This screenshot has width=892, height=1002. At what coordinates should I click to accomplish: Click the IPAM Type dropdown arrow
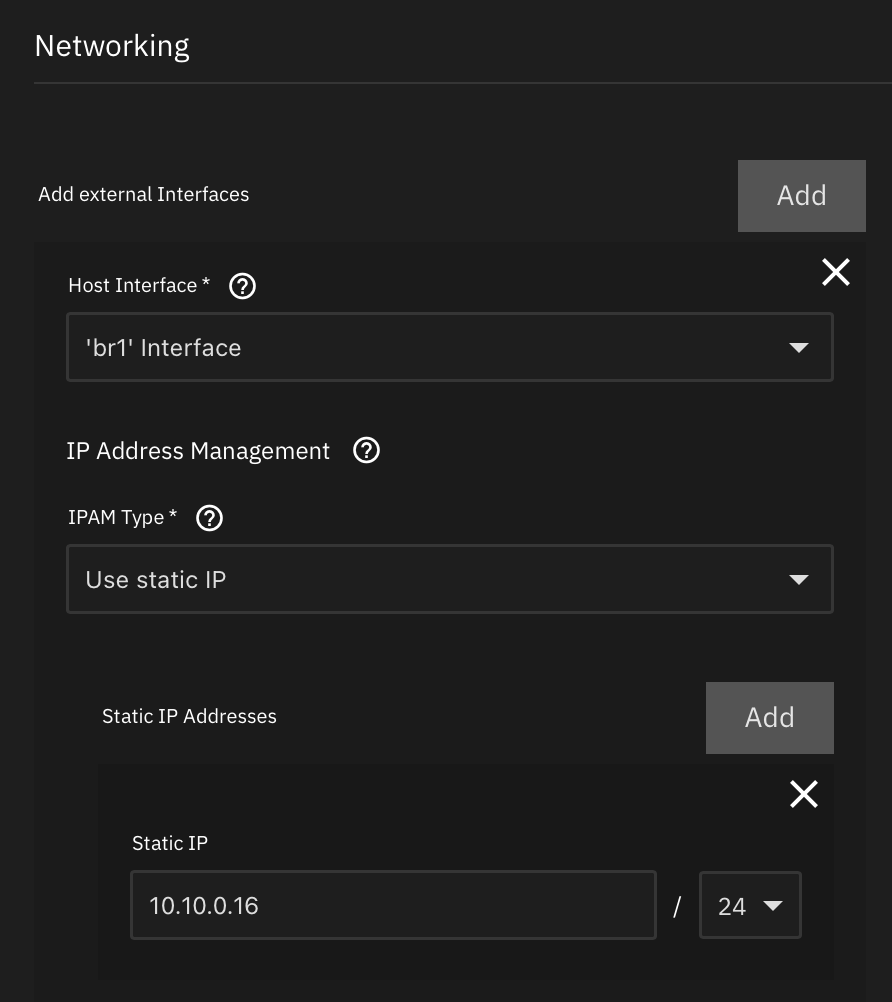[x=798, y=580]
